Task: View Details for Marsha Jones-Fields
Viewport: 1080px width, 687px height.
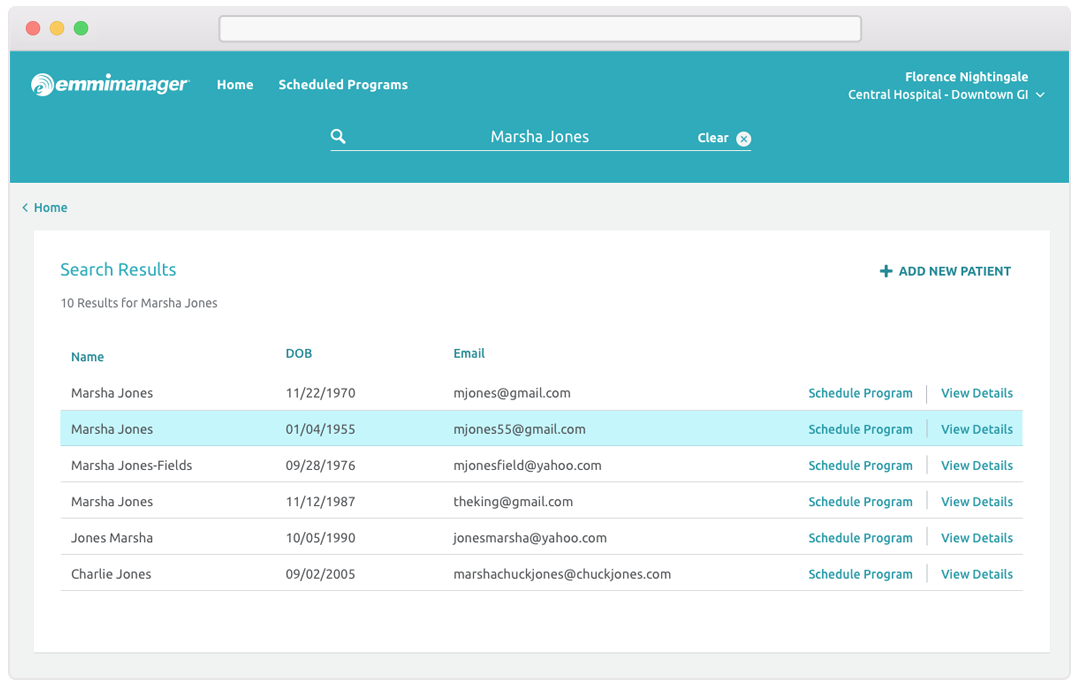Action: point(976,466)
